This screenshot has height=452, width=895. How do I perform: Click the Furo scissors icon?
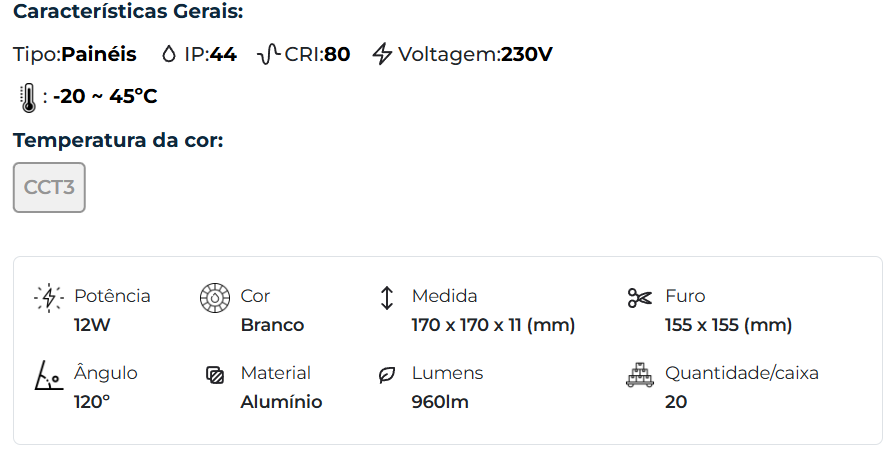[639, 298]
